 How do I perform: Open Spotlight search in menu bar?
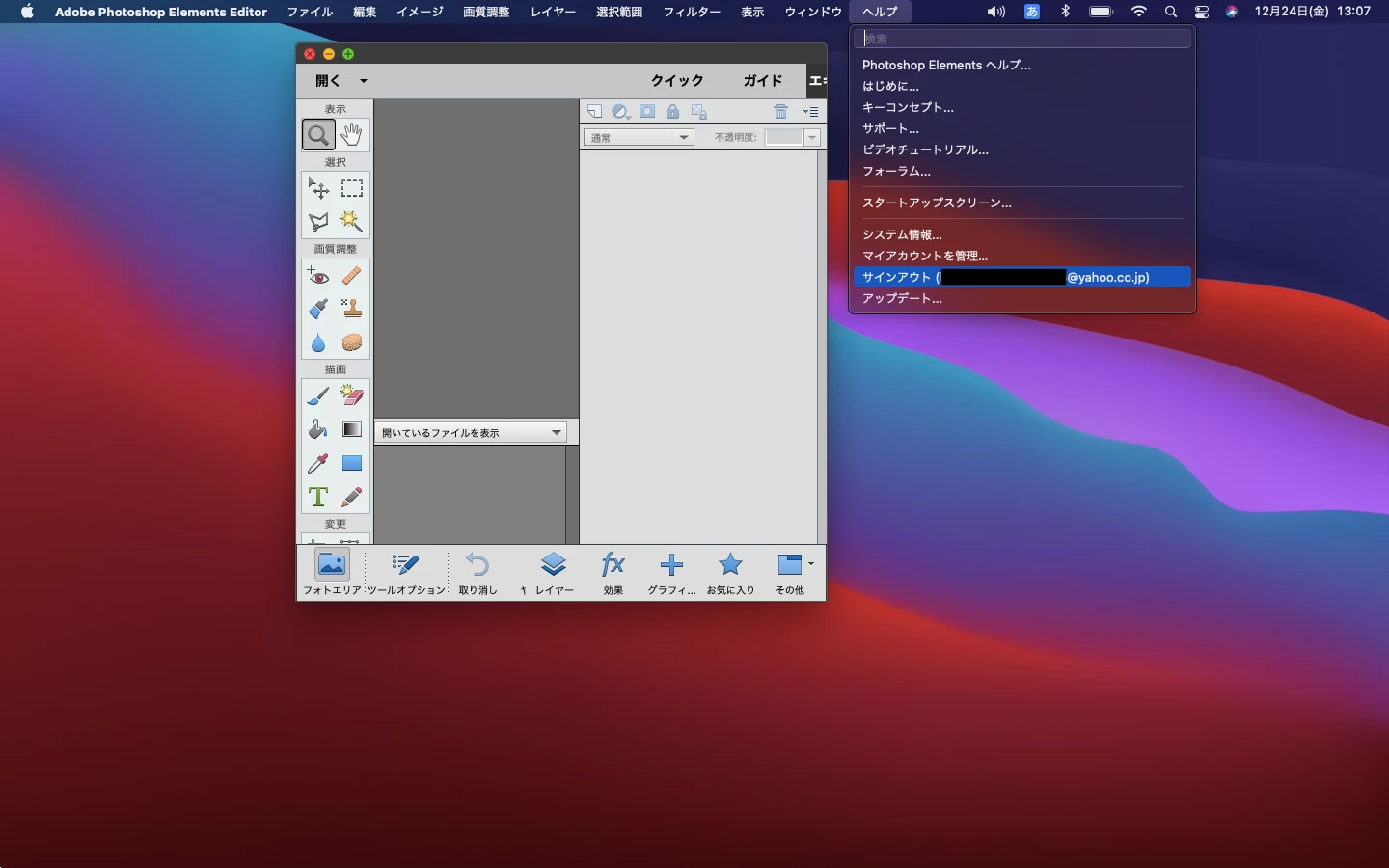(x=1171, y=12)
